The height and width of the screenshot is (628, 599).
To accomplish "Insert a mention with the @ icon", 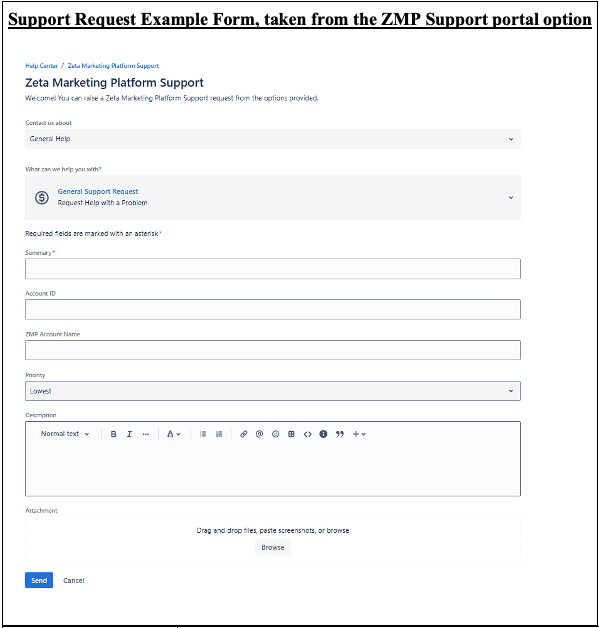I will 259,434.
